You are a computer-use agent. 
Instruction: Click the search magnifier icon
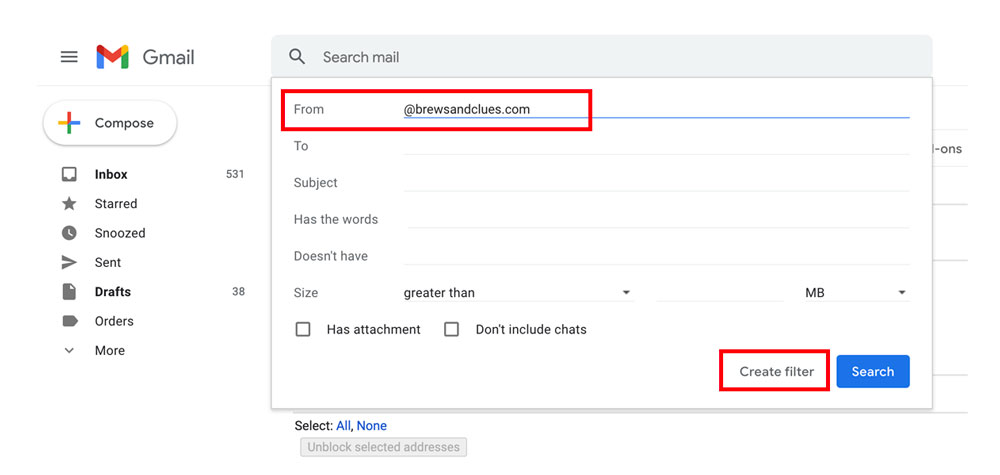(x=297, y=57)
